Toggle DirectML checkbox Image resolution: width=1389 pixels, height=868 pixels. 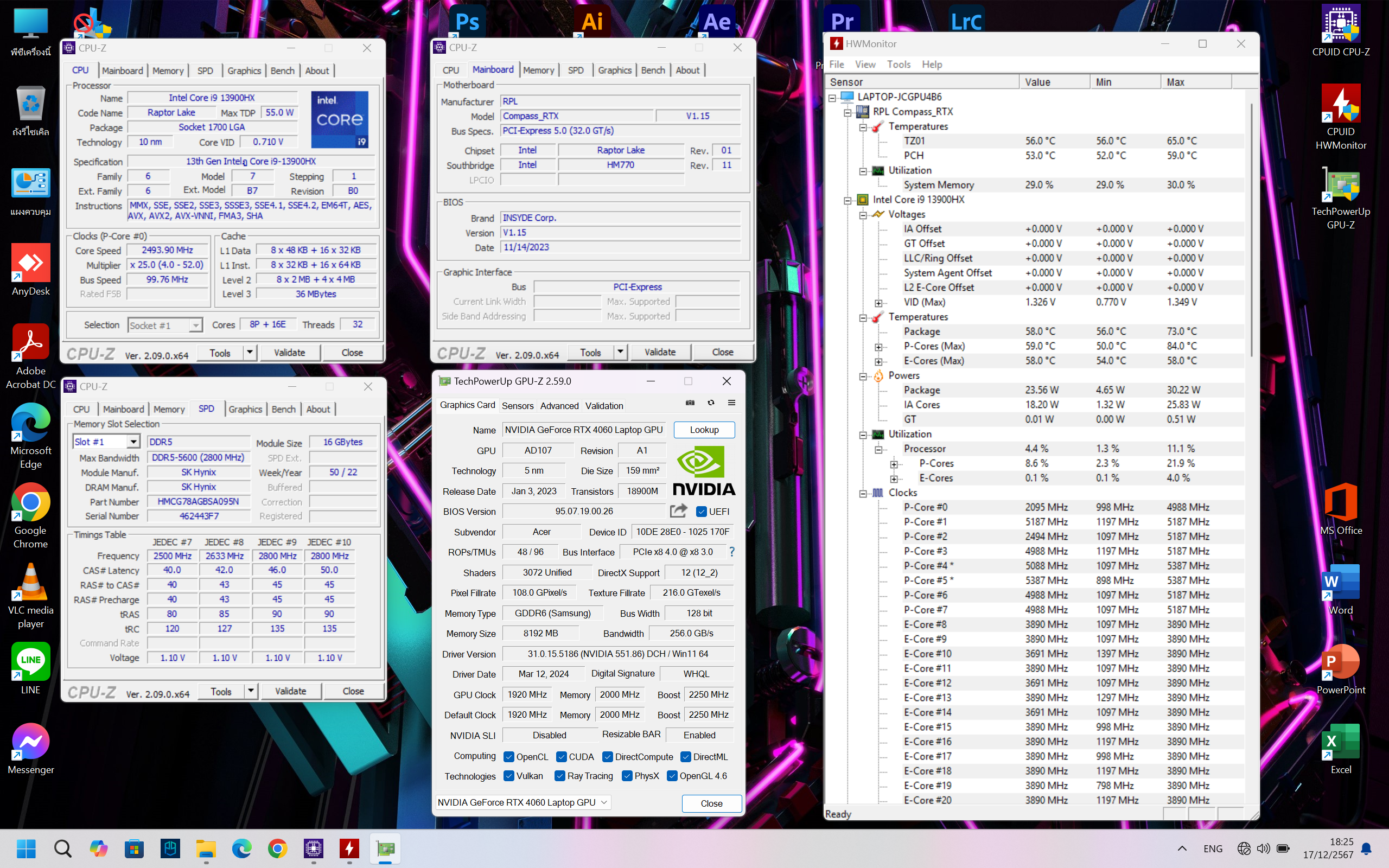coord(685,757)
